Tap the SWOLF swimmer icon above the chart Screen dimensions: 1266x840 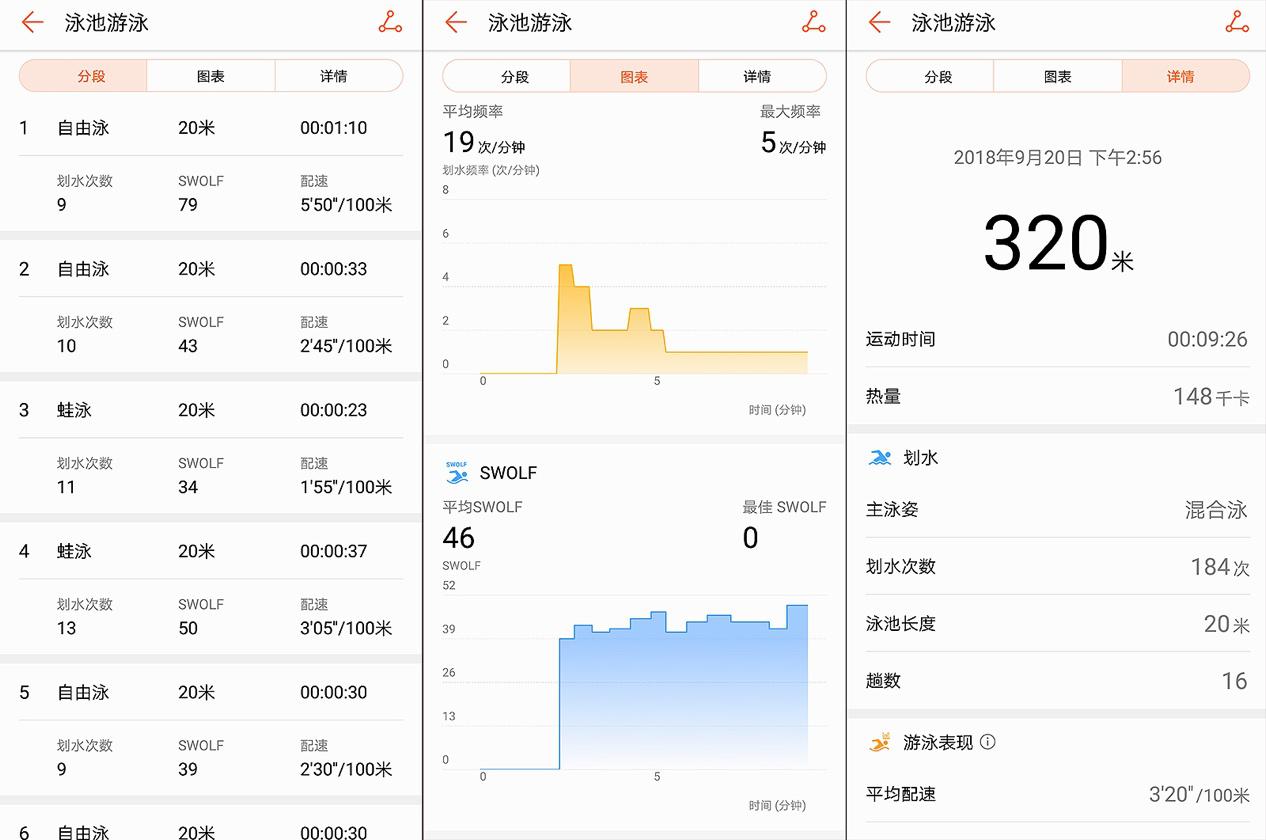pos(457,472)
